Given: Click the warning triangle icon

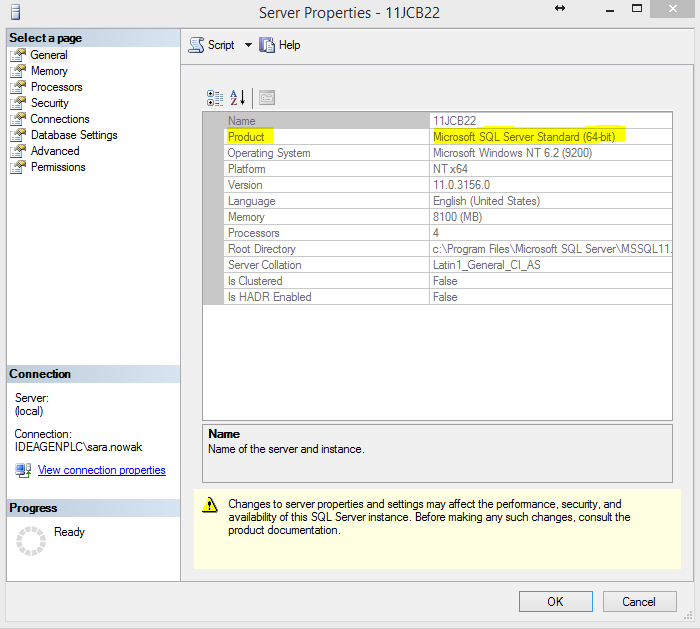Looking at the screenshot, I should click(209, 505).
